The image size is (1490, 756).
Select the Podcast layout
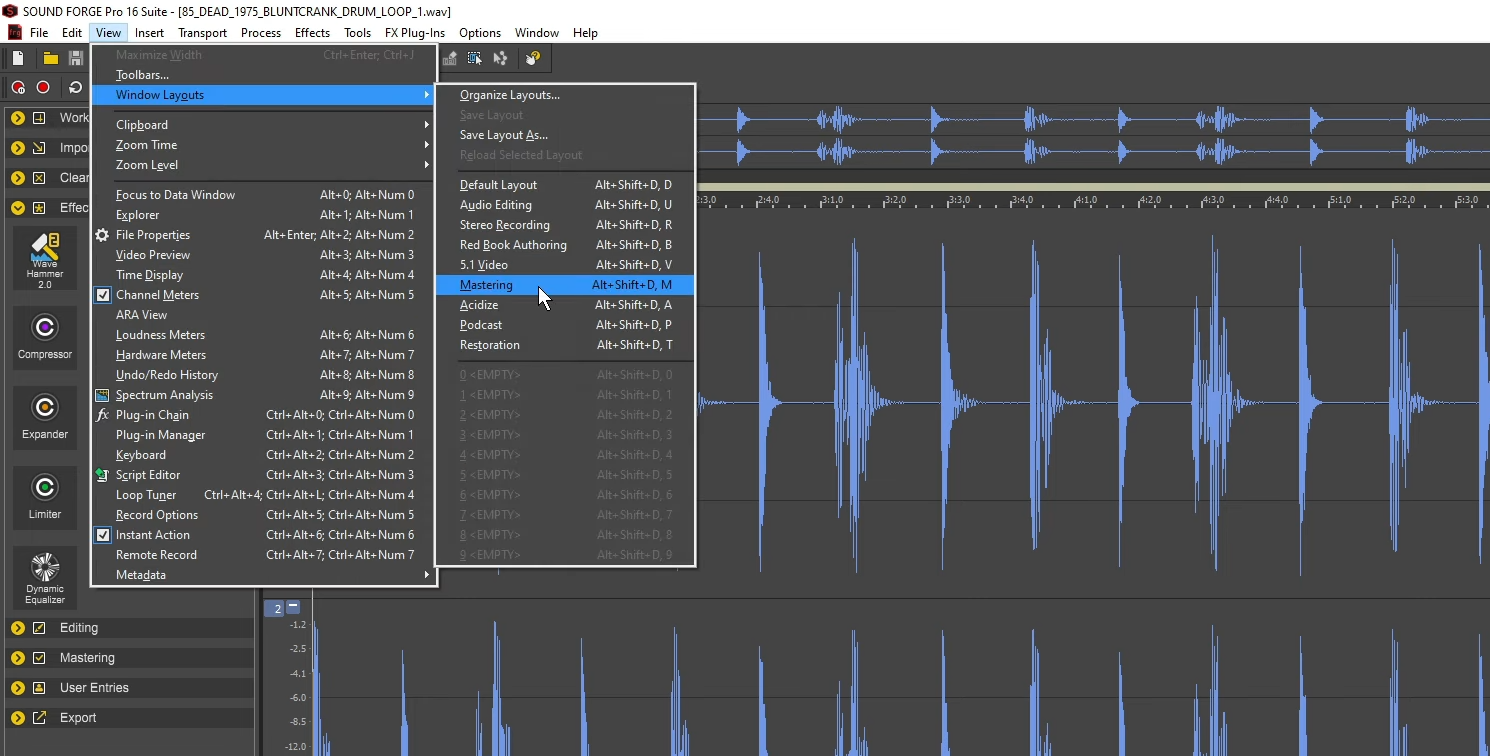click(x=565, y=325)
